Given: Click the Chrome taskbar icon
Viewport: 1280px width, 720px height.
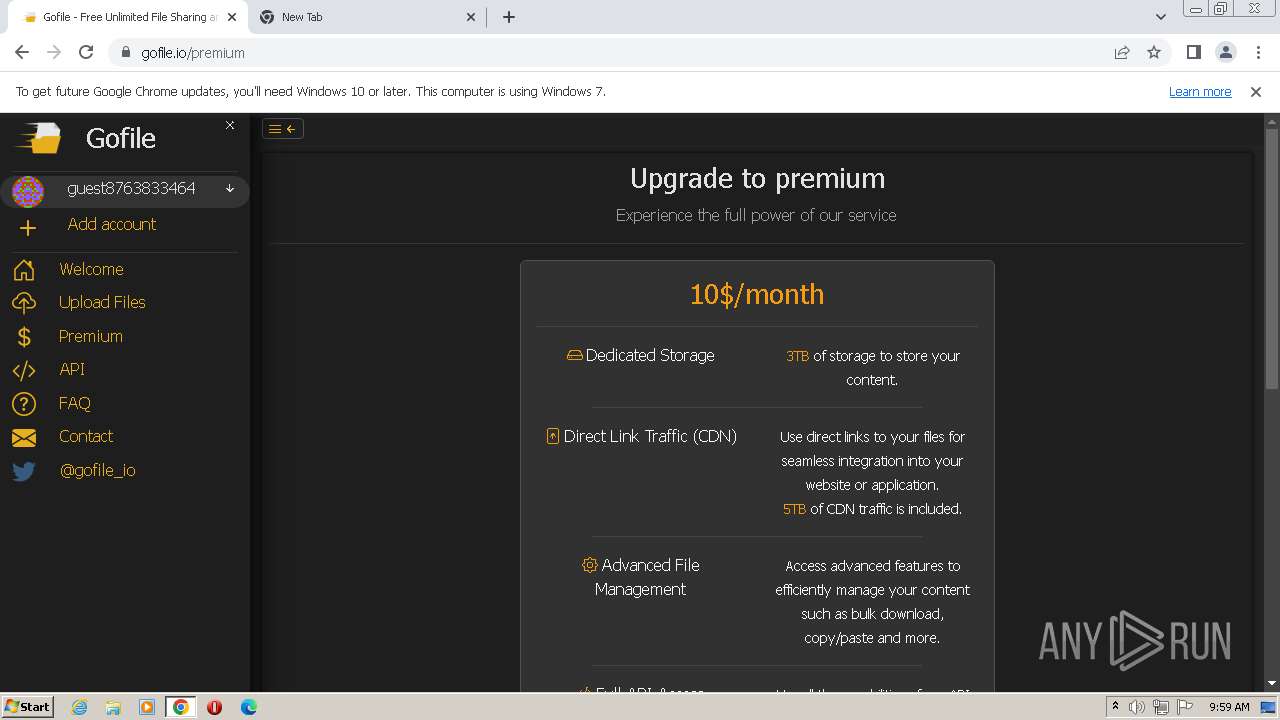Looking at the screenshot, I should (181, 707).
